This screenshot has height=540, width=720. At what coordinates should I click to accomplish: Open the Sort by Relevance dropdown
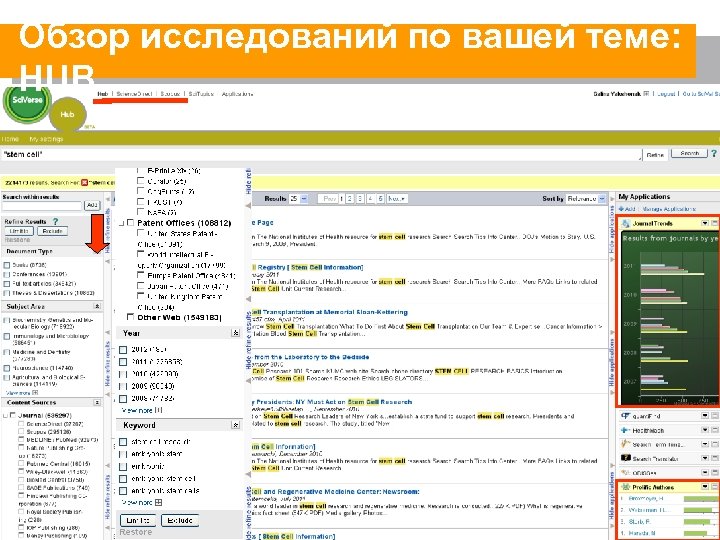586,198
